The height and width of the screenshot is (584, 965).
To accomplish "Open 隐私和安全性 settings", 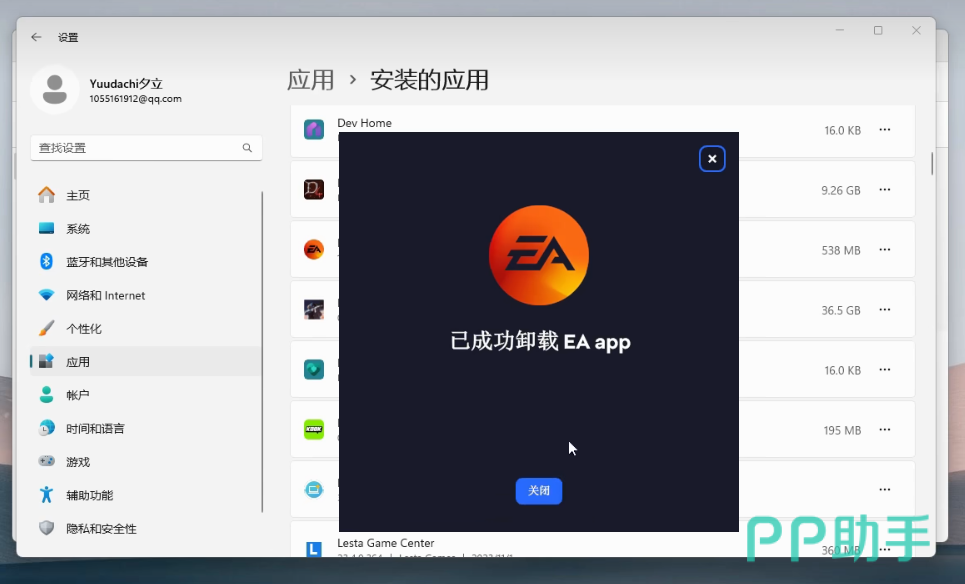I will point(101,528).
